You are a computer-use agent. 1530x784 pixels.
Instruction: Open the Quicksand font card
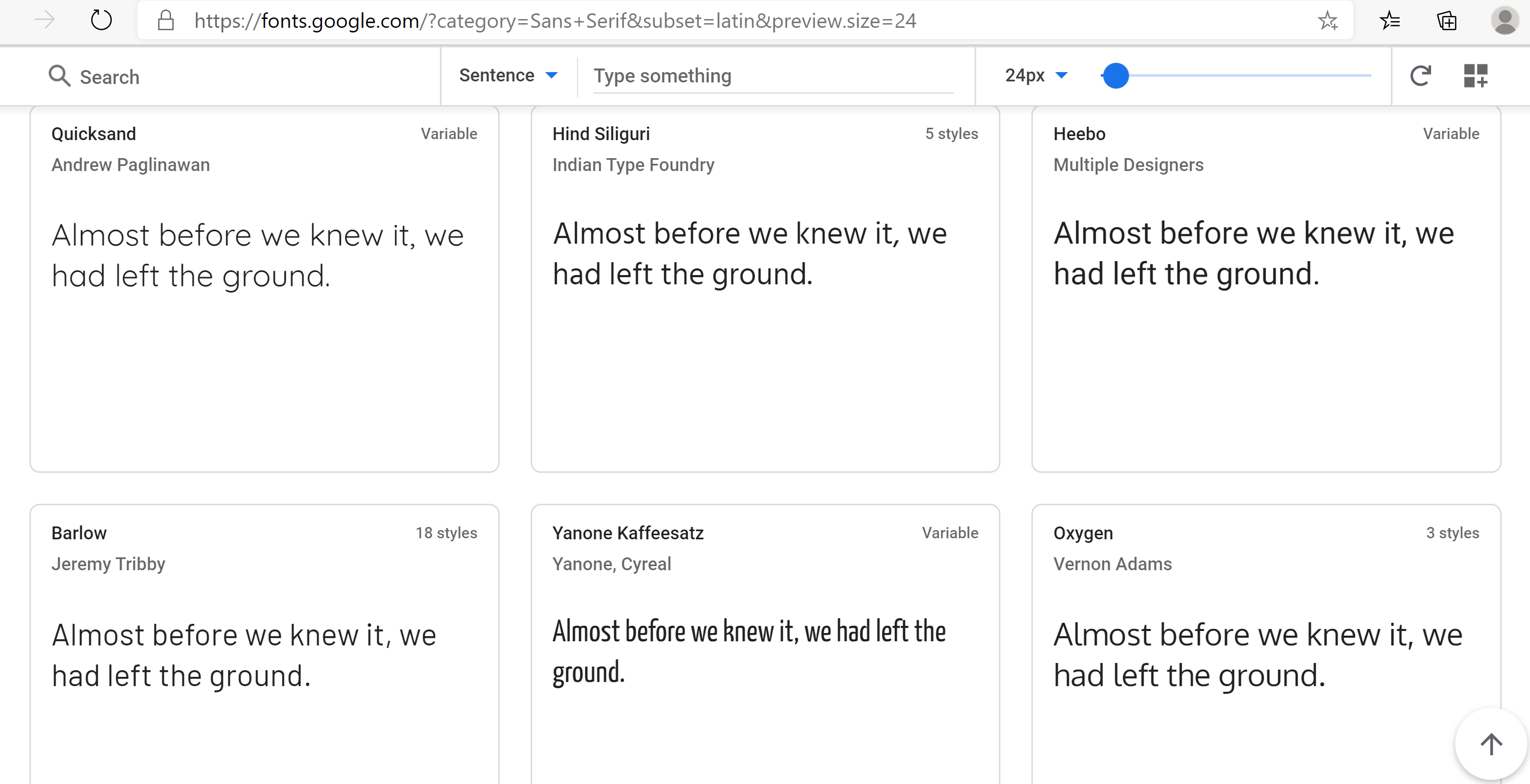click(264, 289)
